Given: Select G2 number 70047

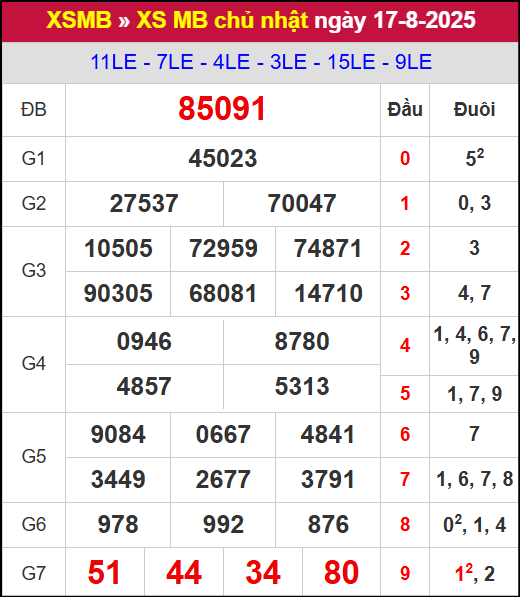Looking at the screenshot, I should 302,203.
